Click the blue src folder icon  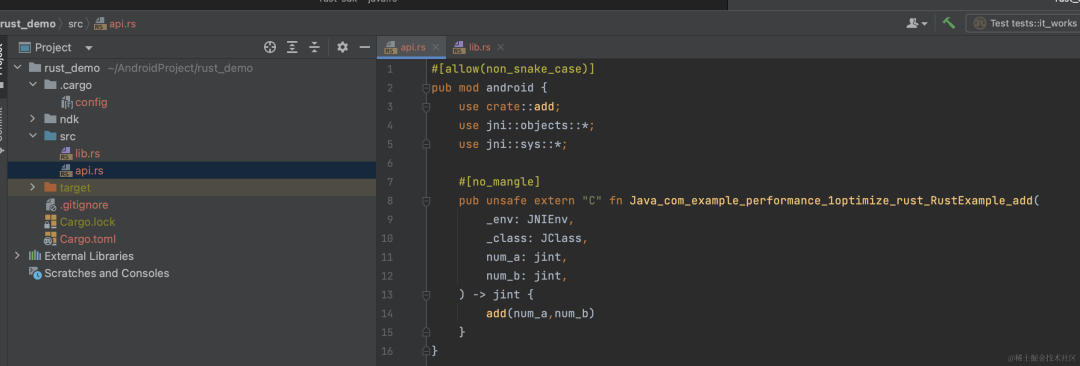[x=50, y=136]
